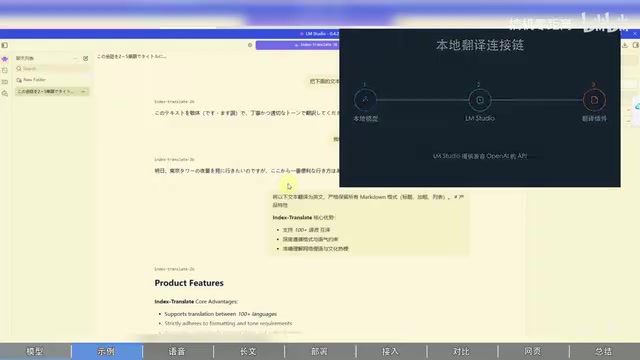The width and height of the screenshot is (640, 360).
Task: Select the 网页 chapter tab
Action: 533,351
